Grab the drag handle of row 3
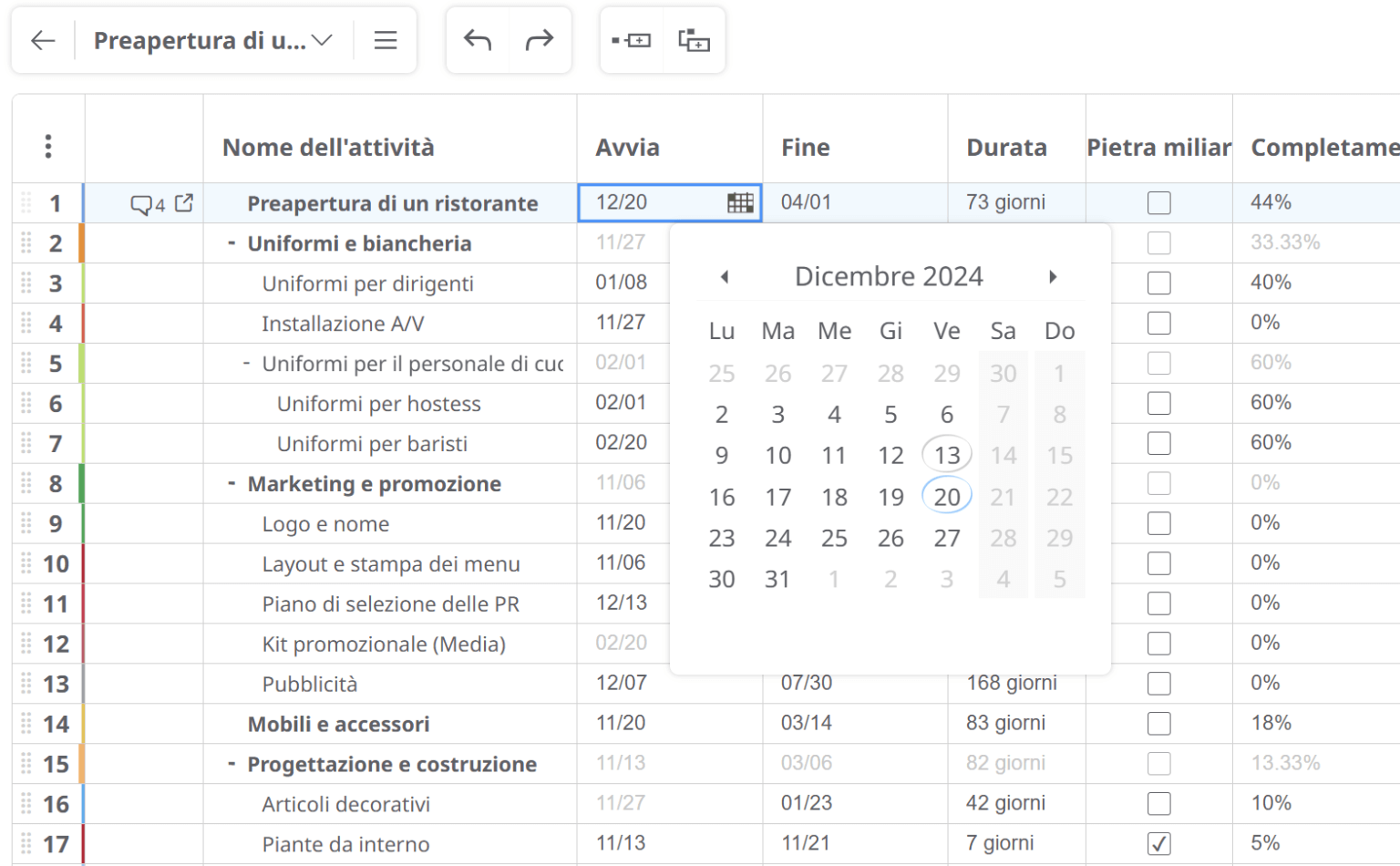 (26, 283)
